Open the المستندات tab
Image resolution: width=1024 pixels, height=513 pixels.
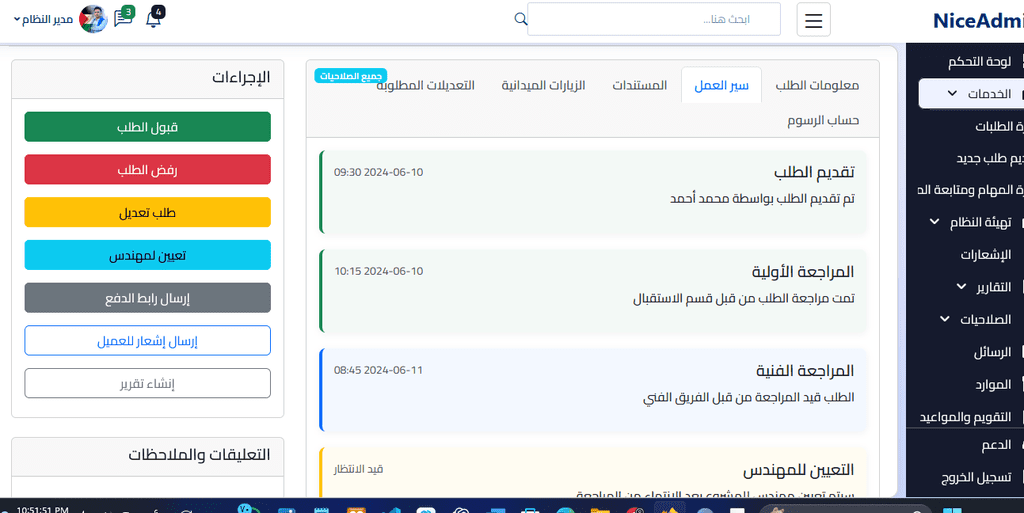[639, 86]
